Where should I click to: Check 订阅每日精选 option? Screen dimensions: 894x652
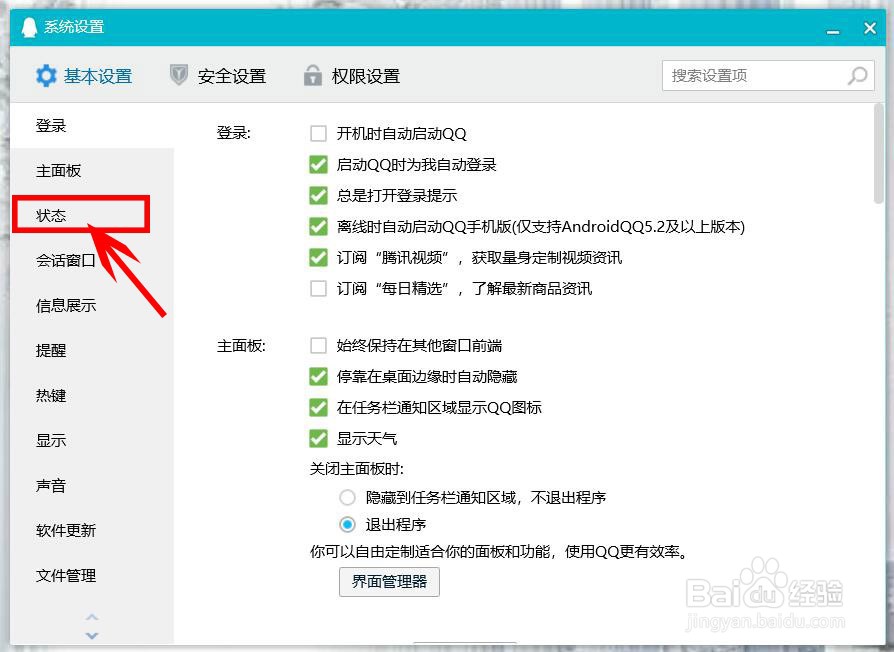click(318, 288)
